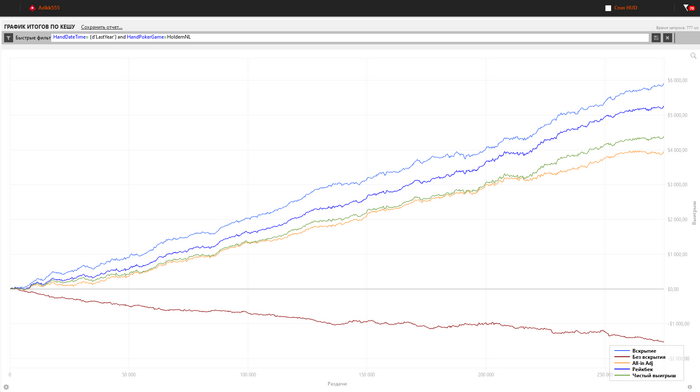Click the HandDateTime token in filter
Screen dimensions: 700x392
point(69,37)
